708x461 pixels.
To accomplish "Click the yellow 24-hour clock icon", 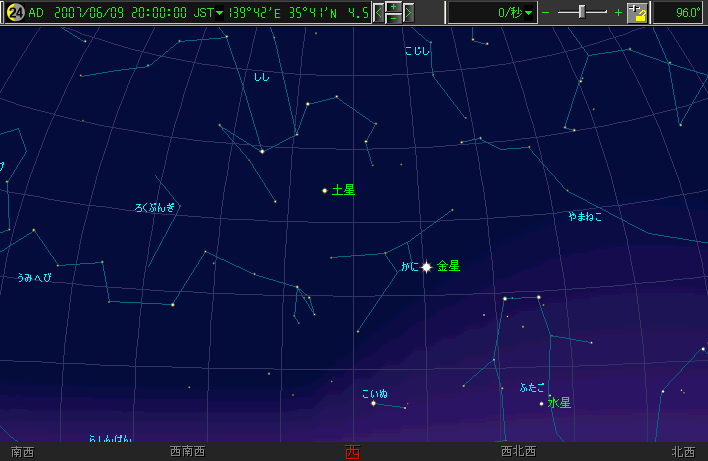I will [x=15, y=13].
